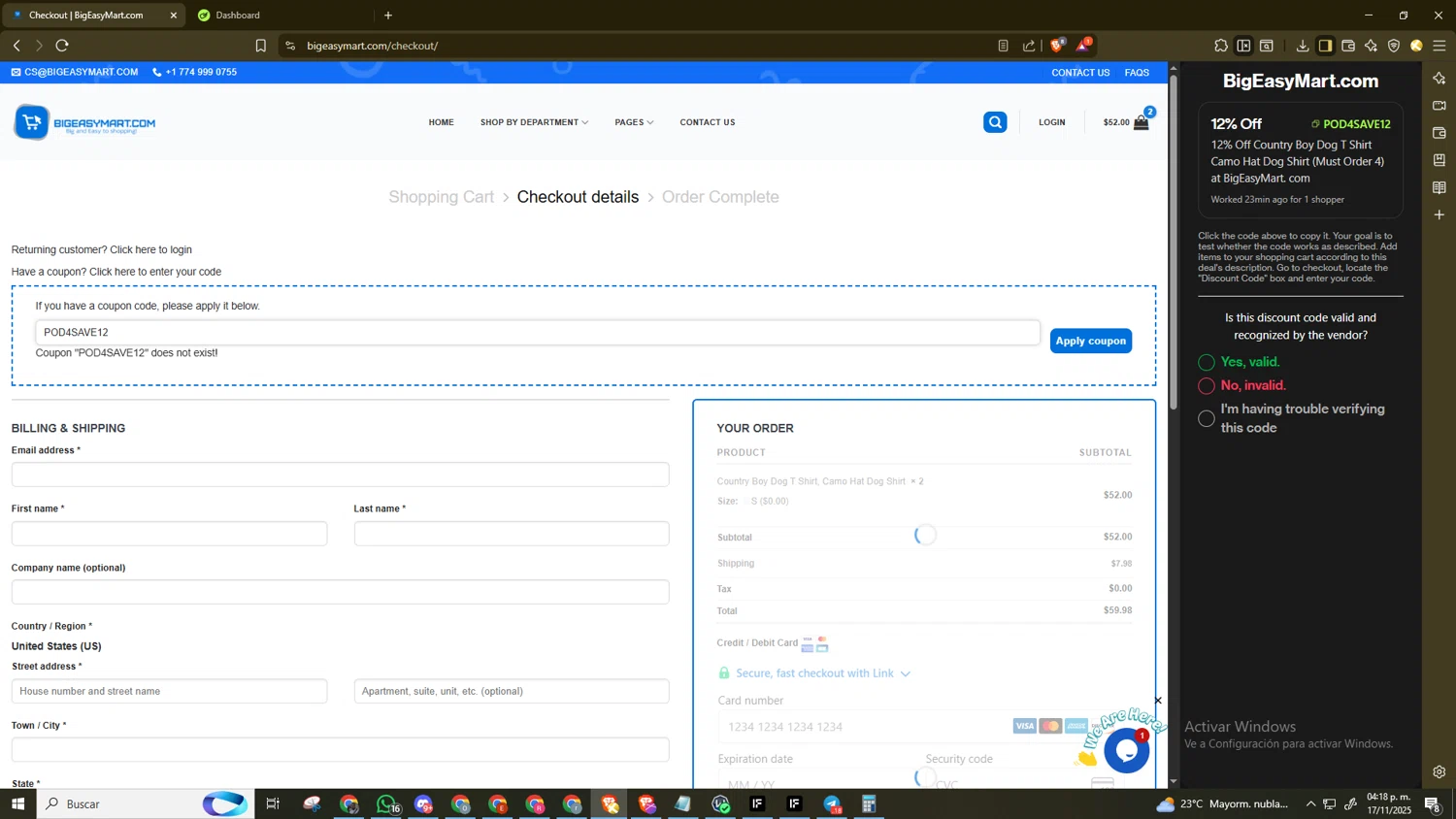Click Contact Us in the blue top bar
The height and width of the screenshot is (819, 1456).
coord(1080,73)
